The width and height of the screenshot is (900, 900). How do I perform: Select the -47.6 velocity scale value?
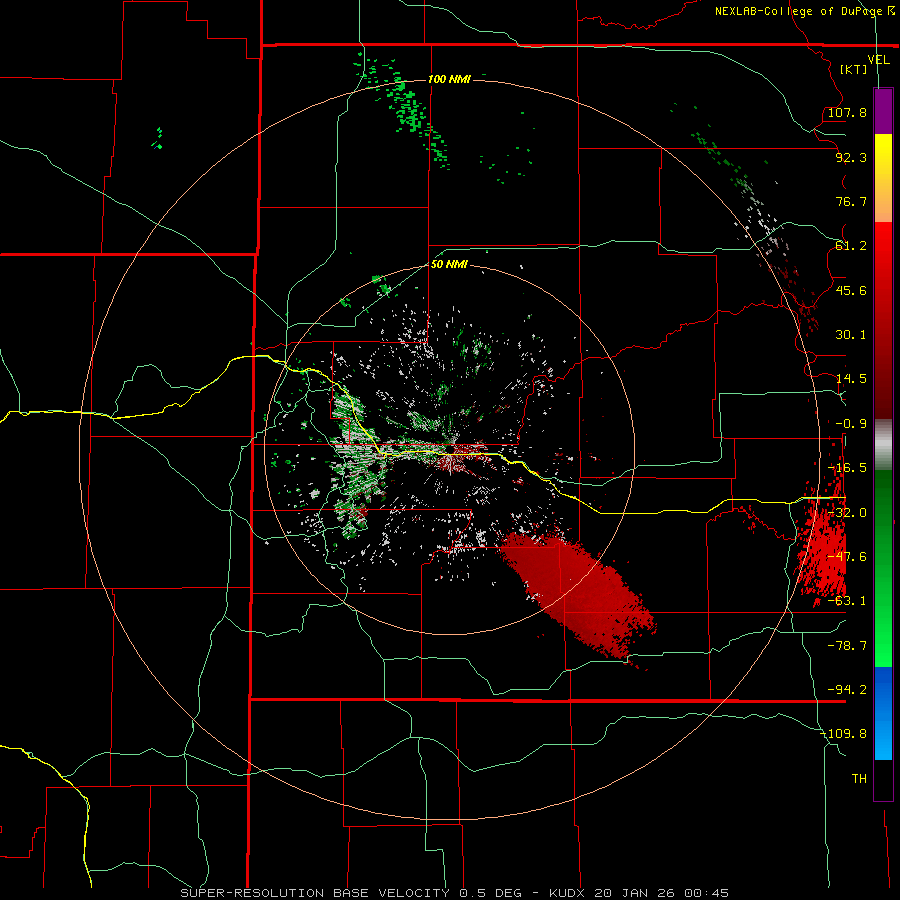[x=847, y=556]
